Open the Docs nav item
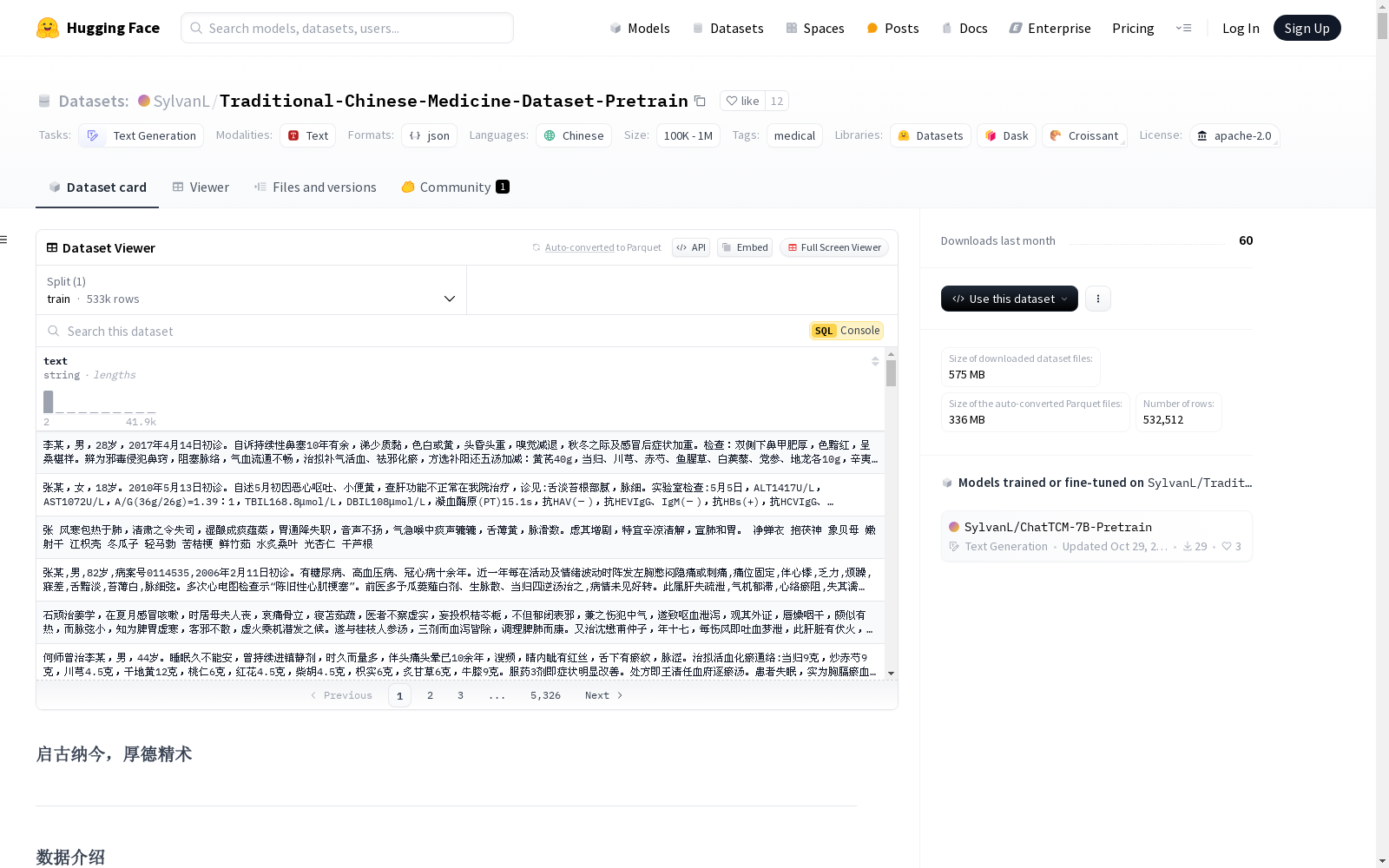This screenshot has width=1389, height=868. [964, 28]
